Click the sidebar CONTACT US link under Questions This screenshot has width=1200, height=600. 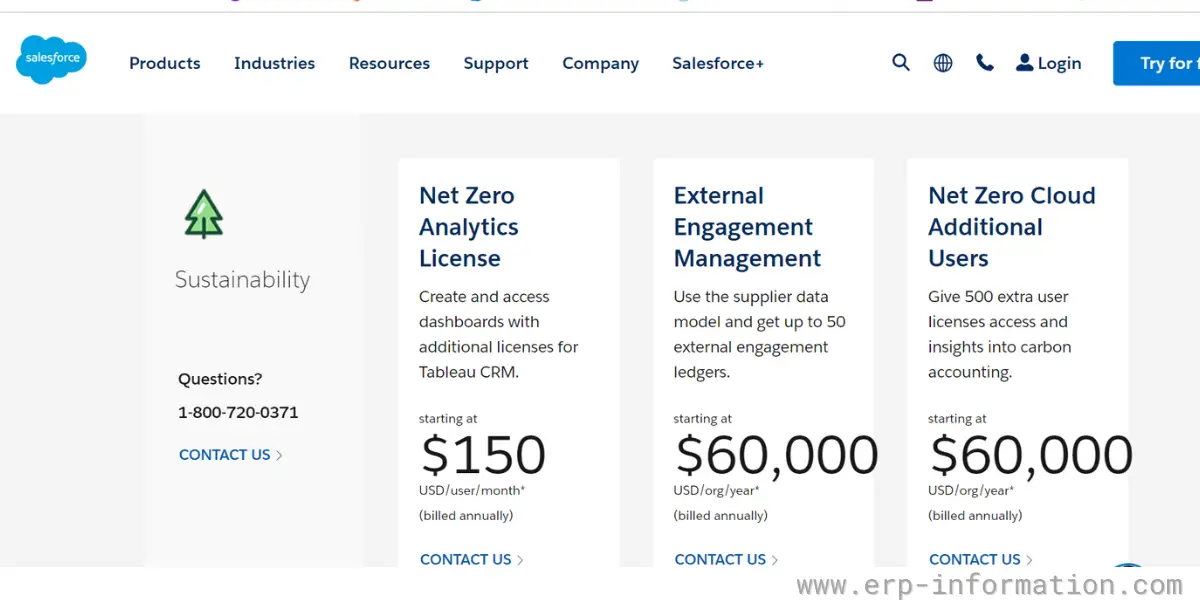pyautogui.click(x=231, y=455)
